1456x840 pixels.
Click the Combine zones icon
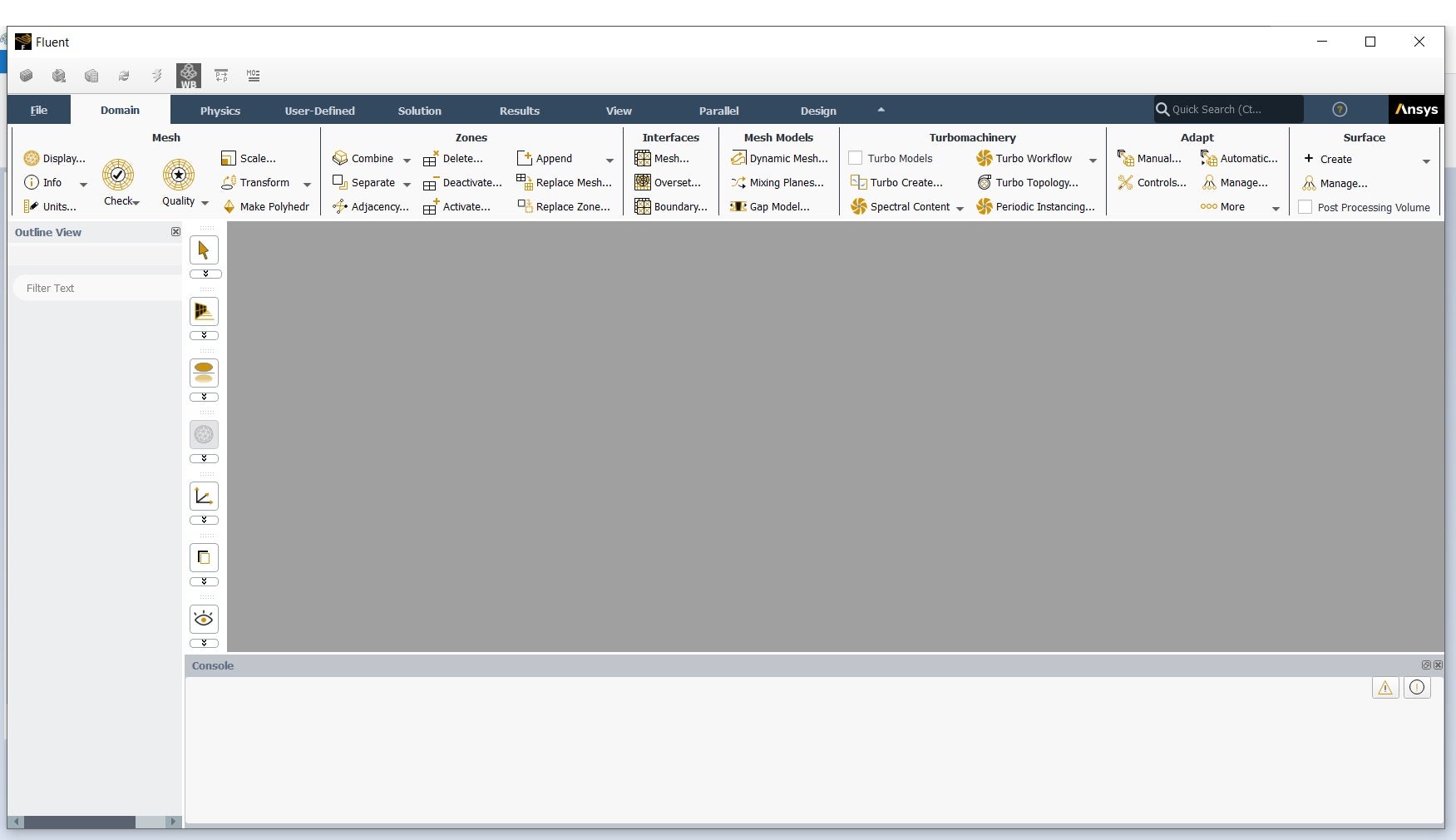point(339,158)
